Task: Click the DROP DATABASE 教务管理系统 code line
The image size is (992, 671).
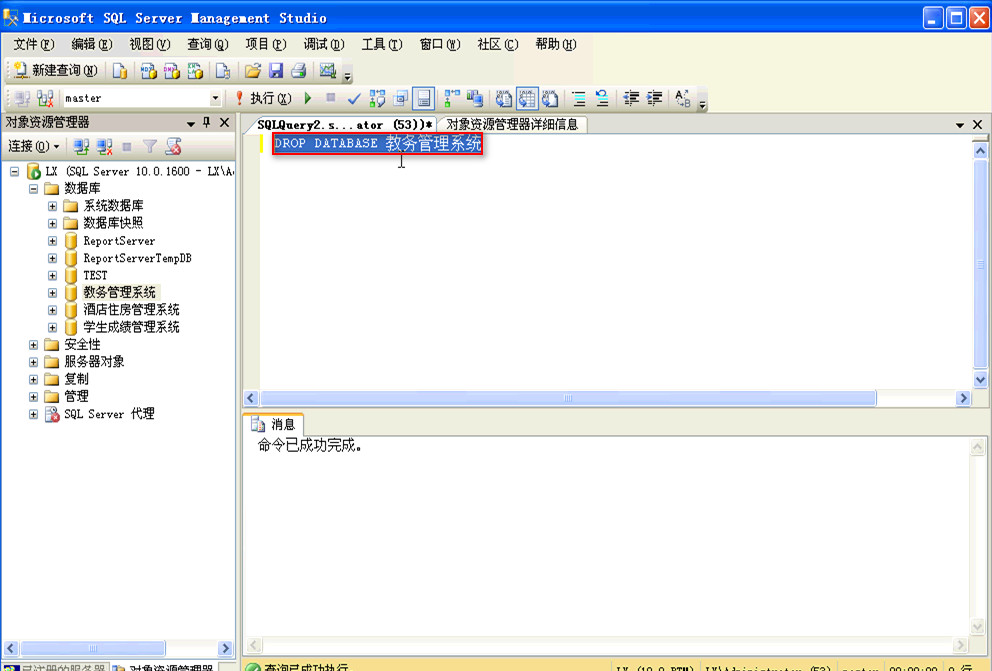Action: (378, 144)
